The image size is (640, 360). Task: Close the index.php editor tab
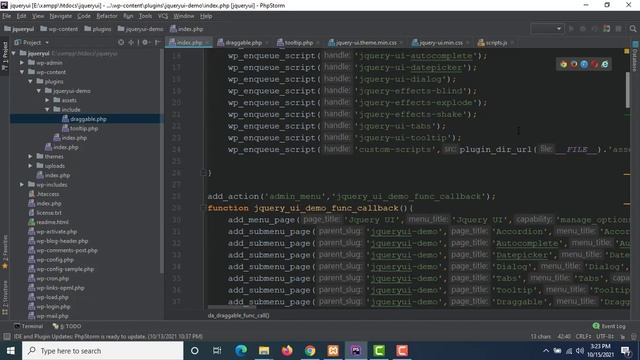point(207,42)
